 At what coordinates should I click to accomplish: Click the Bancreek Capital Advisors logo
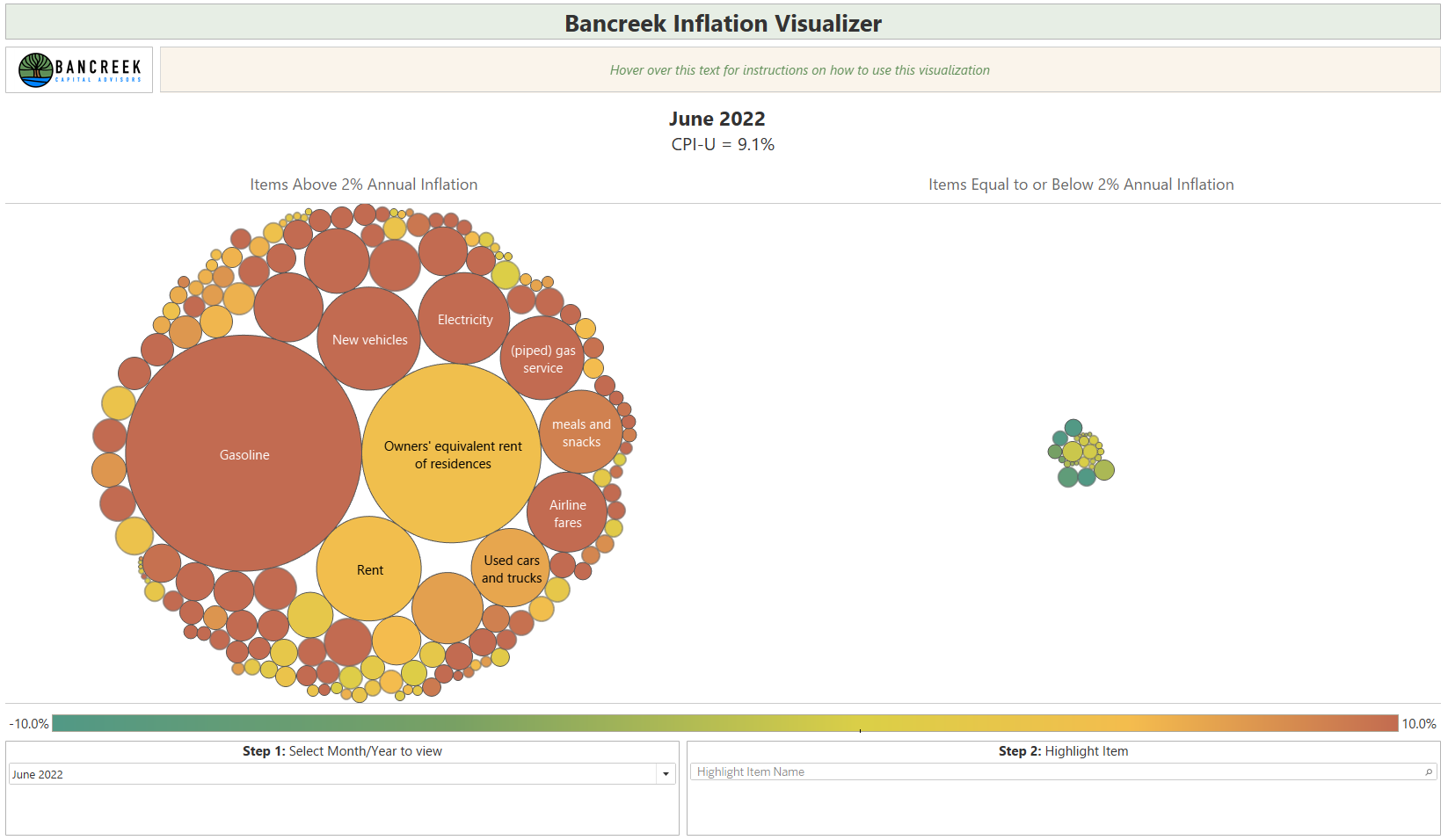(78, 69)
